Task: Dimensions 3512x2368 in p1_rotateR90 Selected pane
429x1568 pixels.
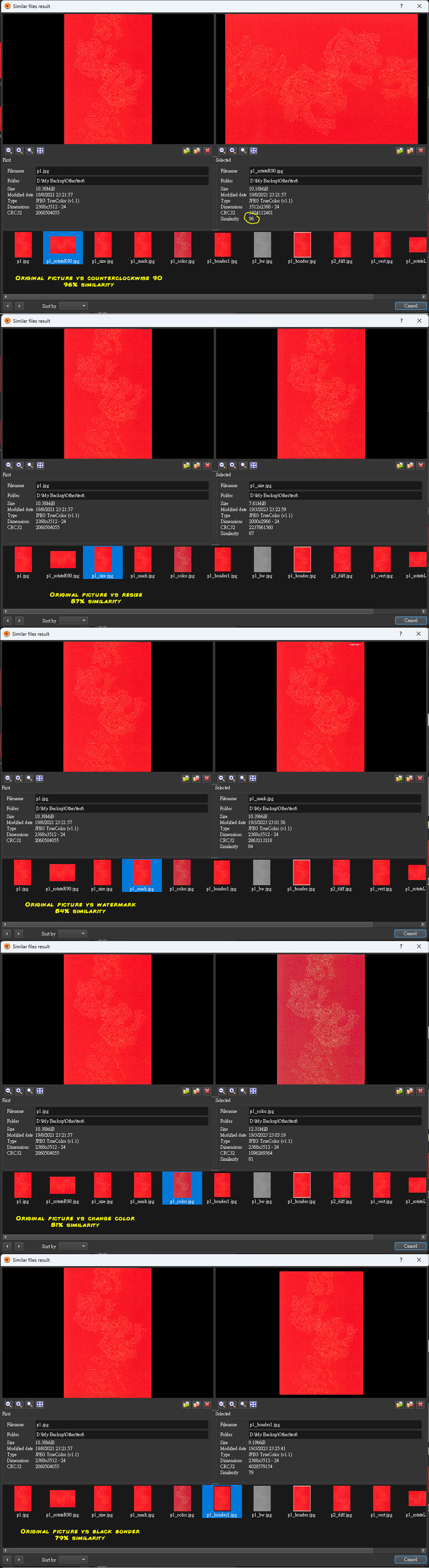Action: click(x=264, y=207)
